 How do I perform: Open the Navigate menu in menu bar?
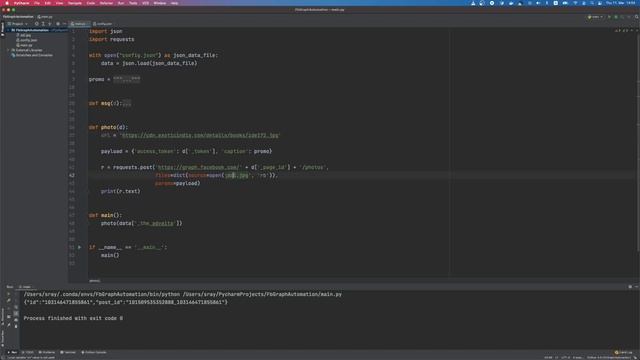pos(75,3)
